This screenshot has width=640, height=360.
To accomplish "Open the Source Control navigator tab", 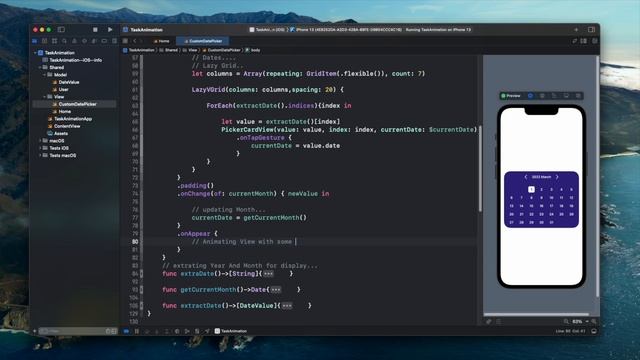I will pyautogui.click(x=44, y=41).
